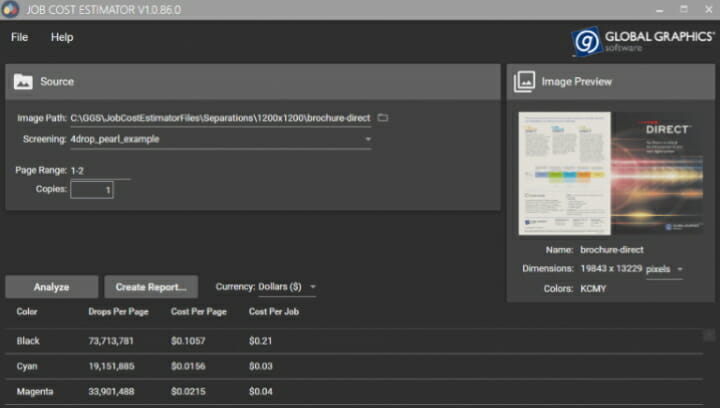The width and height of the screenshot is (720, 408).
Task: Click the $0.03 cost per job value
Action: [x=261, y=366]
